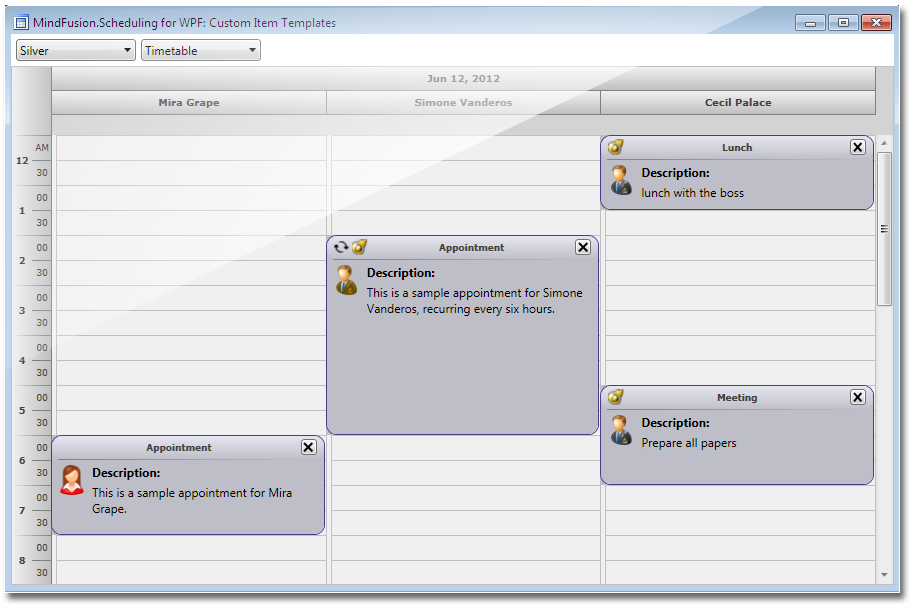Click the vertical scrollbar thumb

883,229
